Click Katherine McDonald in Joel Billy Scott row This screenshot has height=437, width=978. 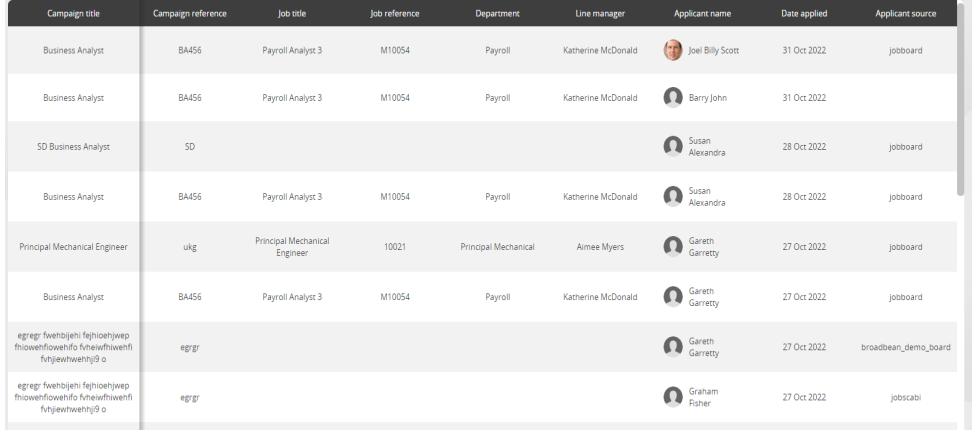click(x=600, y=50)
